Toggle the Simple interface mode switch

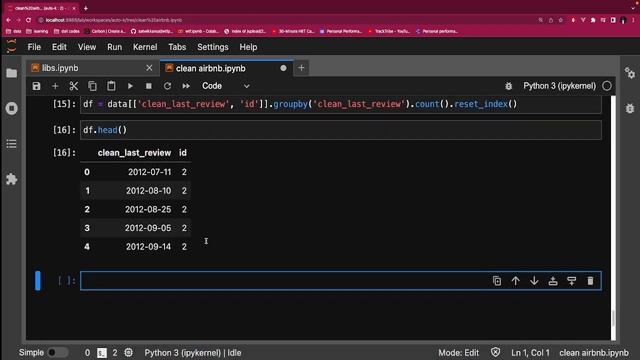tap(57, 353)
